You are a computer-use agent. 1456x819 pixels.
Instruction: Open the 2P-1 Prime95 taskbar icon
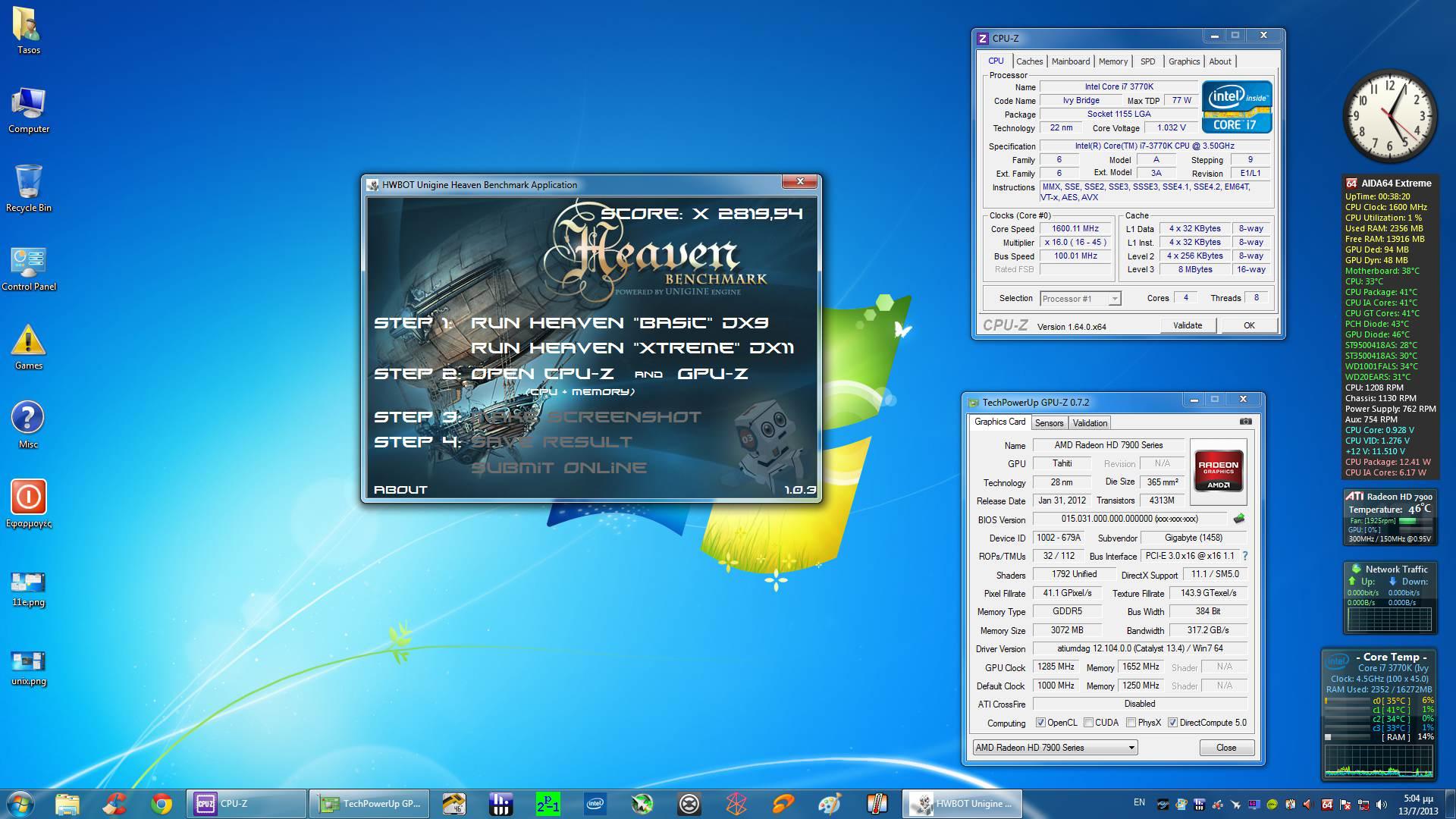coord(548,803)
